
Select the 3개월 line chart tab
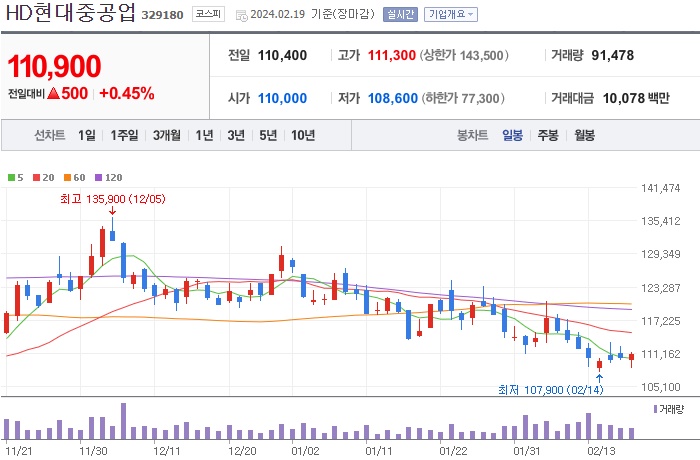[x=167, y=135]
